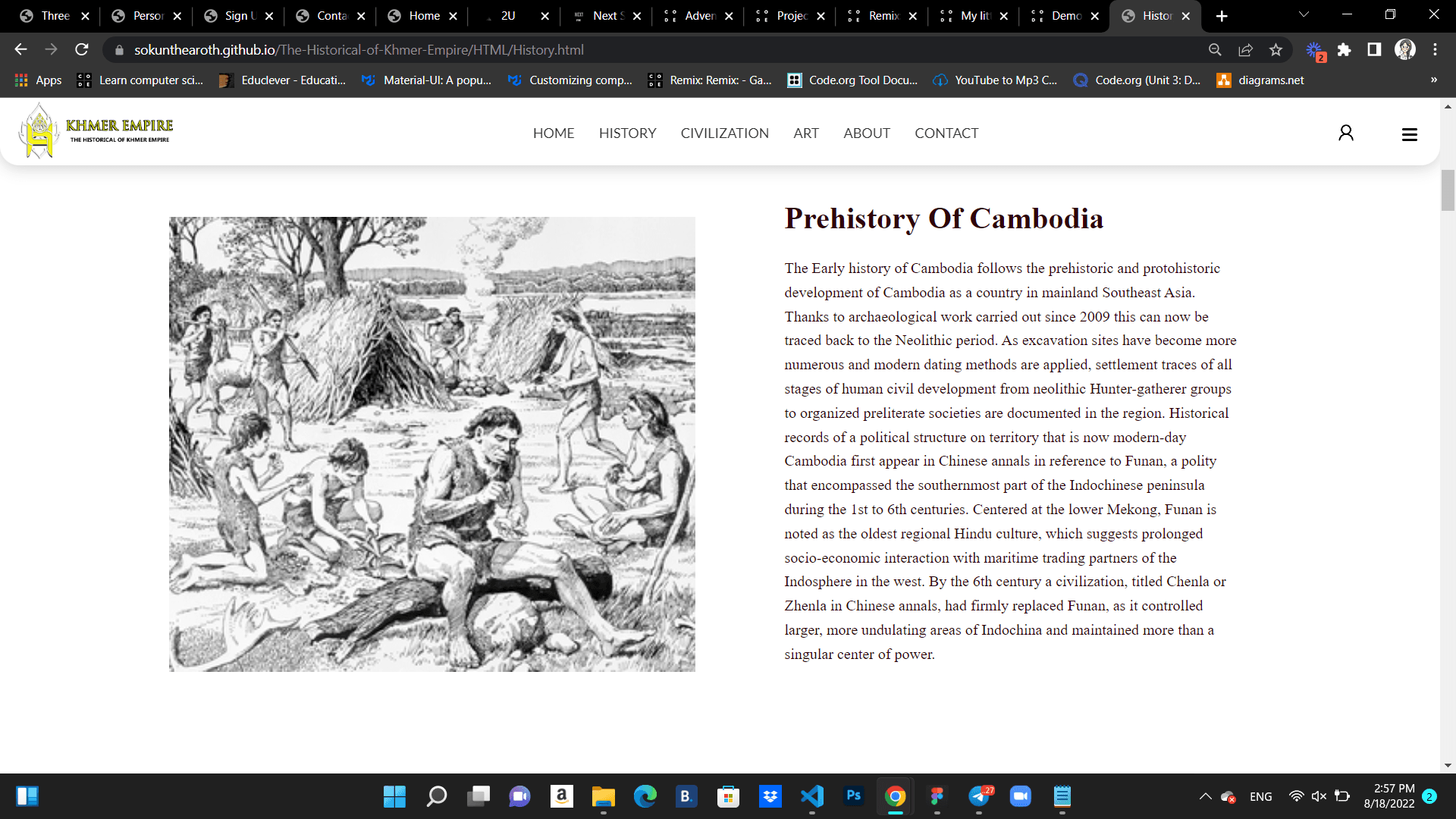Click the extension icon with badge 2
The image size is (1456, 819).
click(1315, 51)
